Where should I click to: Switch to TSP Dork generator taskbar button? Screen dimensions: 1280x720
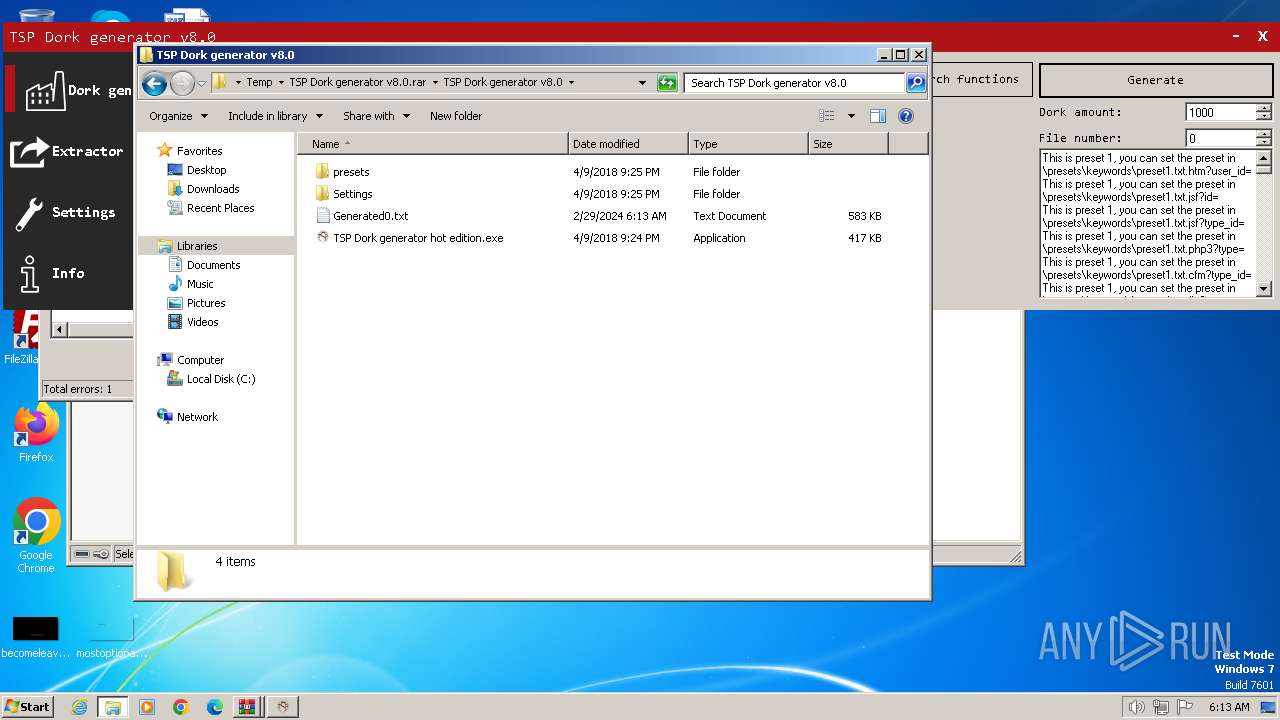pos(283,707)
